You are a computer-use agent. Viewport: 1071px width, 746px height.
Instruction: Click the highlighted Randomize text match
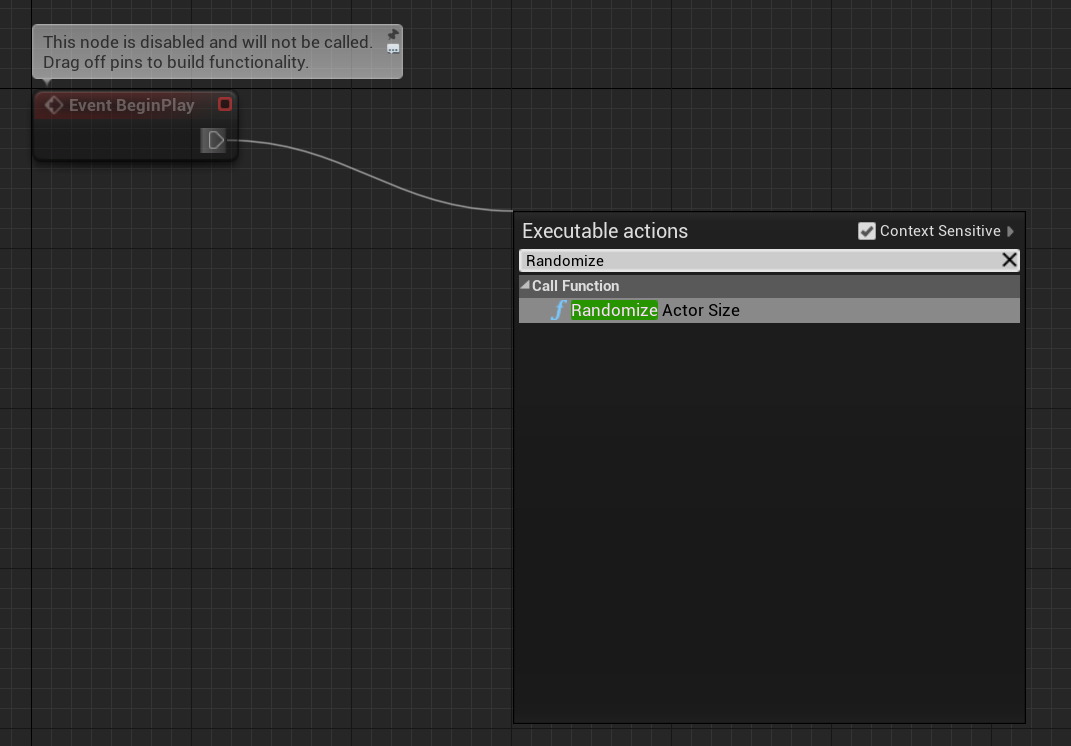[x=614, y=310]
